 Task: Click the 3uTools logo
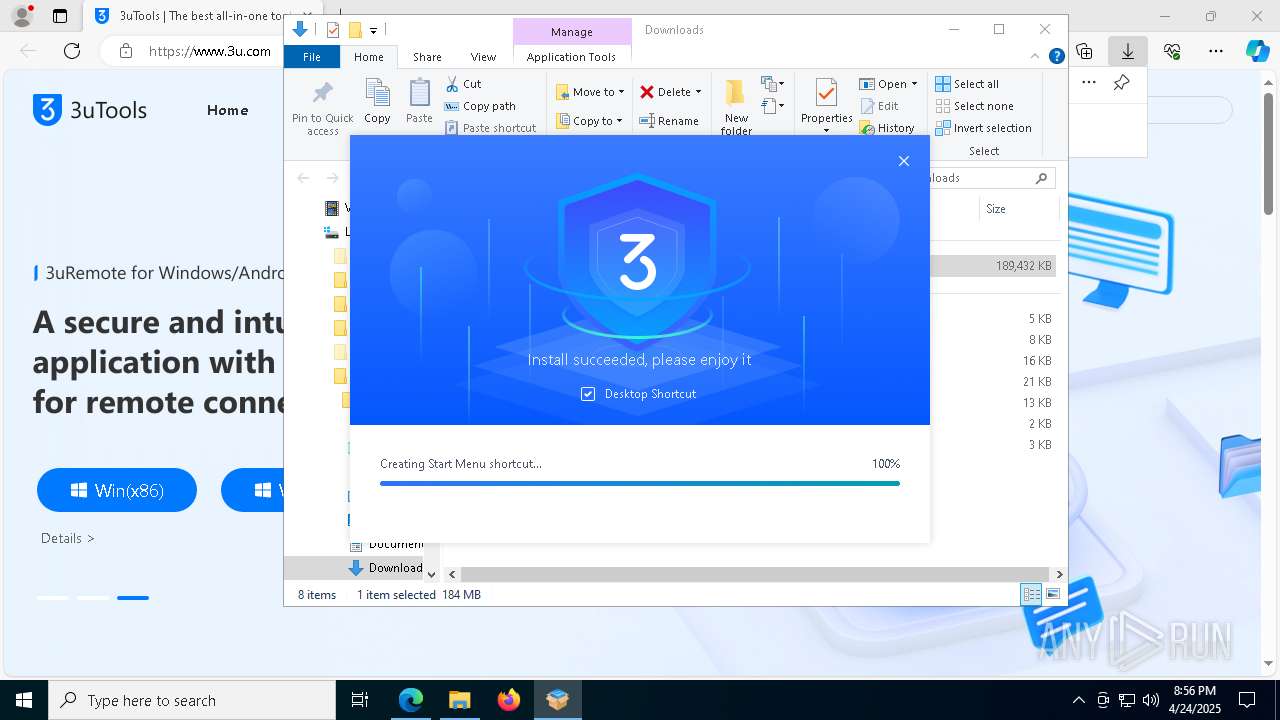pyautogui.click(x=90, y=110)
